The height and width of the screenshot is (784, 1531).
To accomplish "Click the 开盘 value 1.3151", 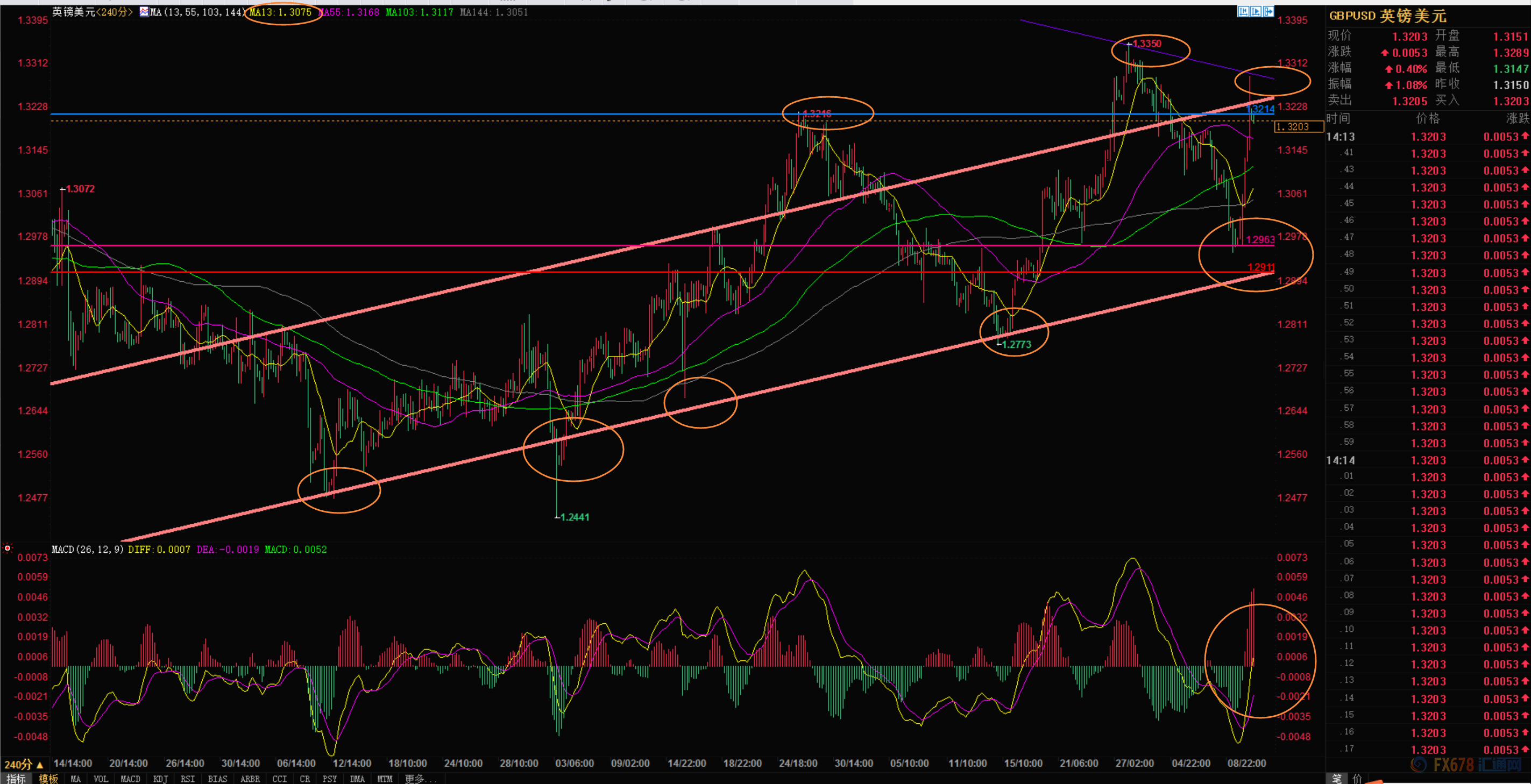I will click(1510, 37).
